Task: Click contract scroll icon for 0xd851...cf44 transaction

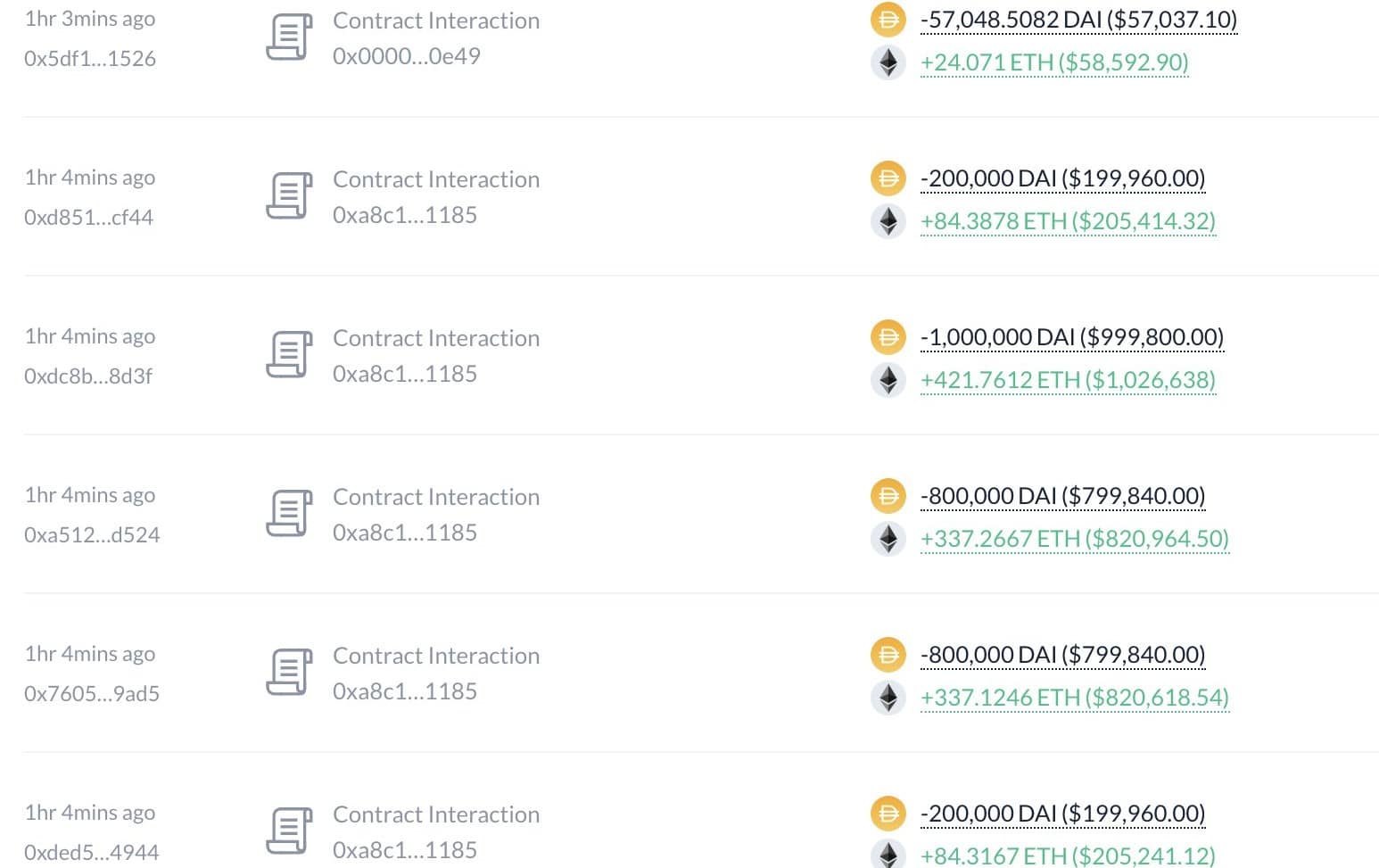Action: [289, 196]
